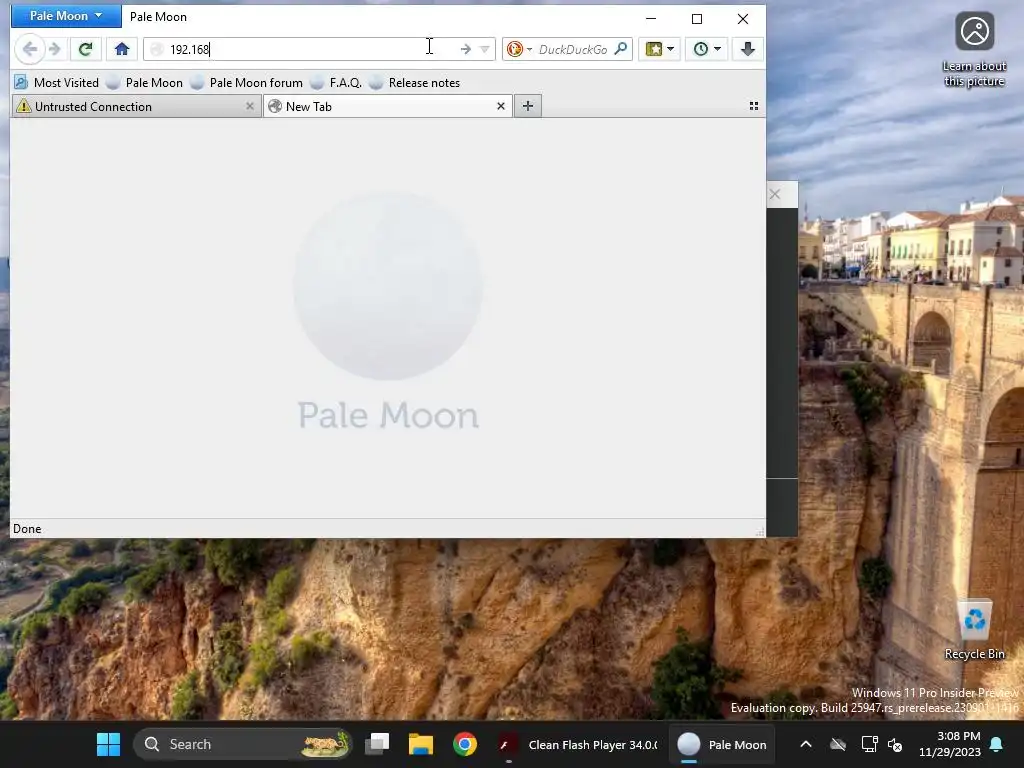Open the Home page icon

coord(122,49)
